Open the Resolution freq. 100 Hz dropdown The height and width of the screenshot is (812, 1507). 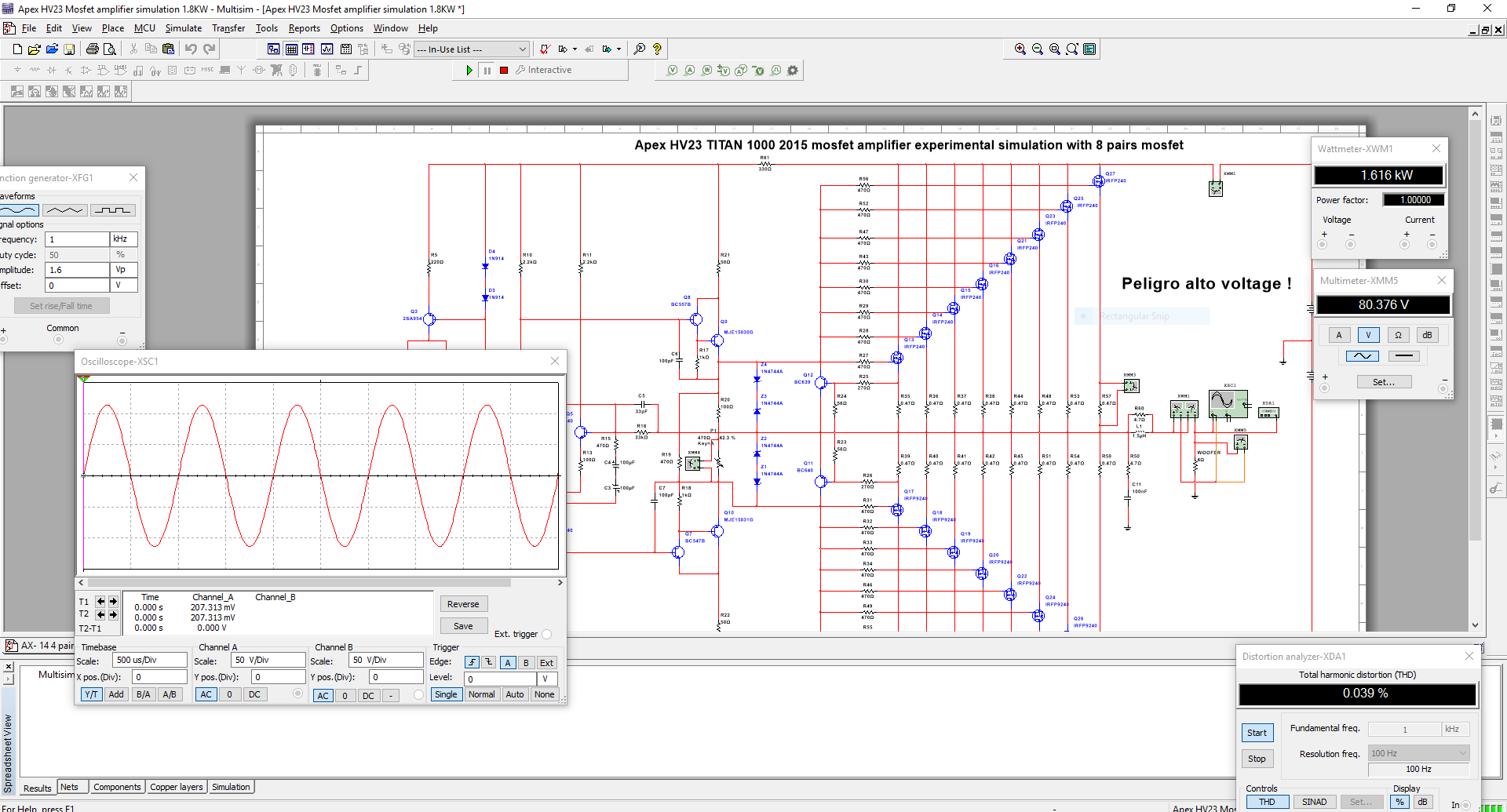point(1418,753)
